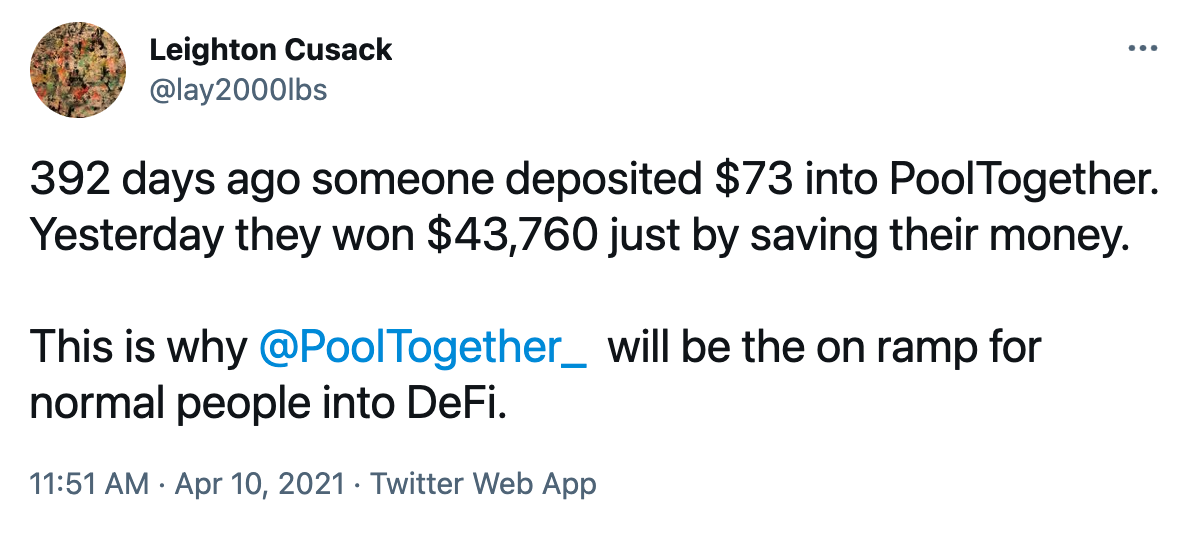
Task: Click the Apr 10, 2021 date
Action: pyautogui.click(x=260, y=484)
